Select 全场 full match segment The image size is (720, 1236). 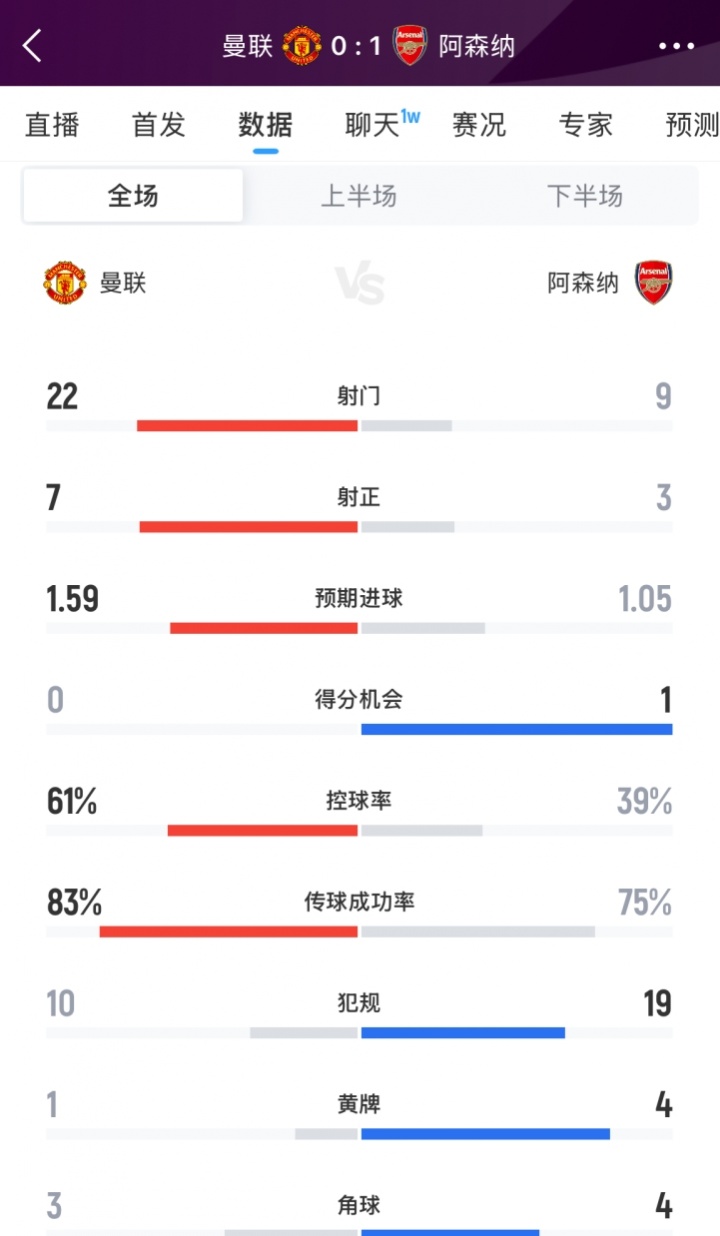click(x=133, y=195)
